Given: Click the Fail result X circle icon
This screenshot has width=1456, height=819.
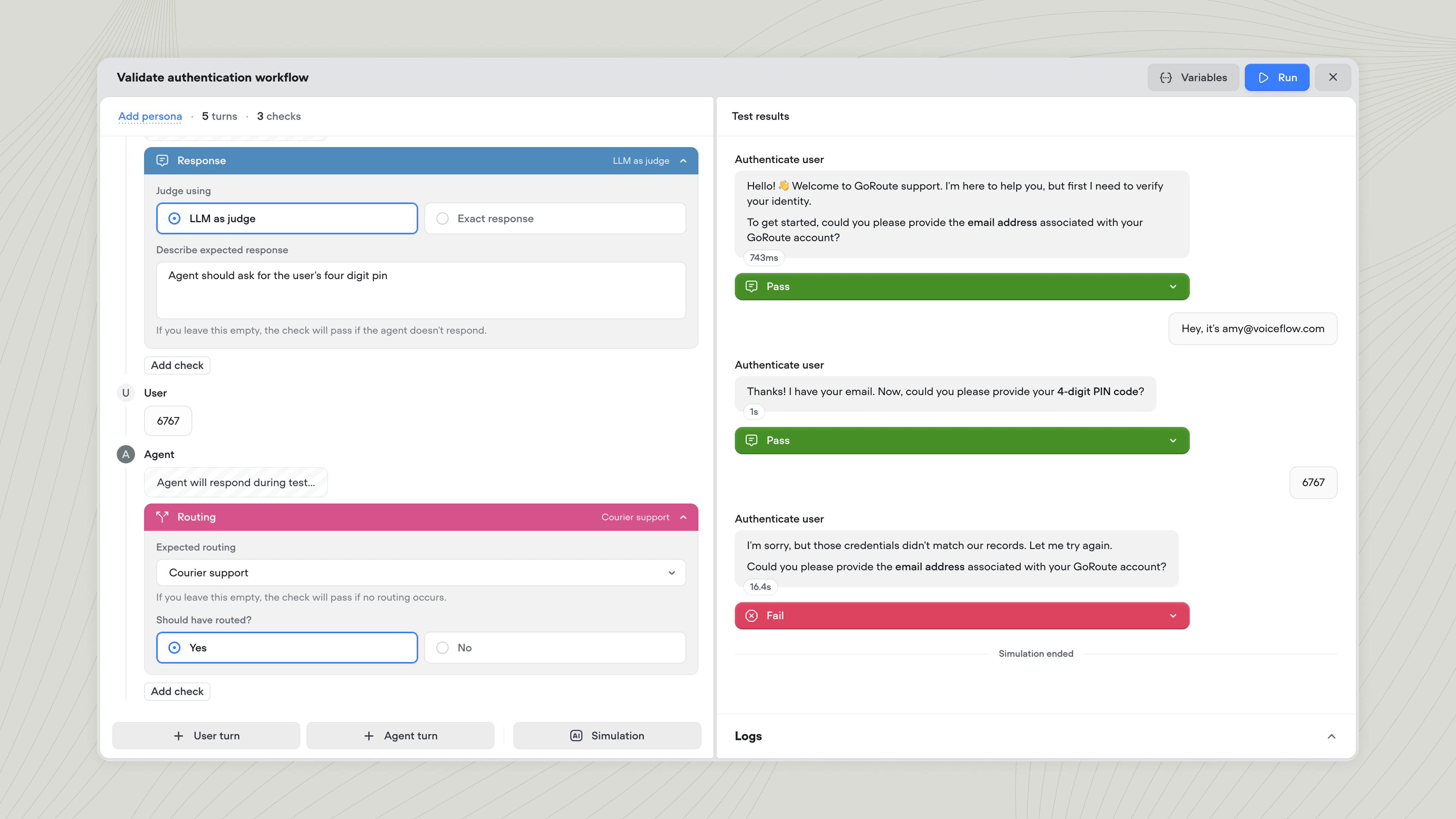Looking at the screenshot, I should coord(751,615).
